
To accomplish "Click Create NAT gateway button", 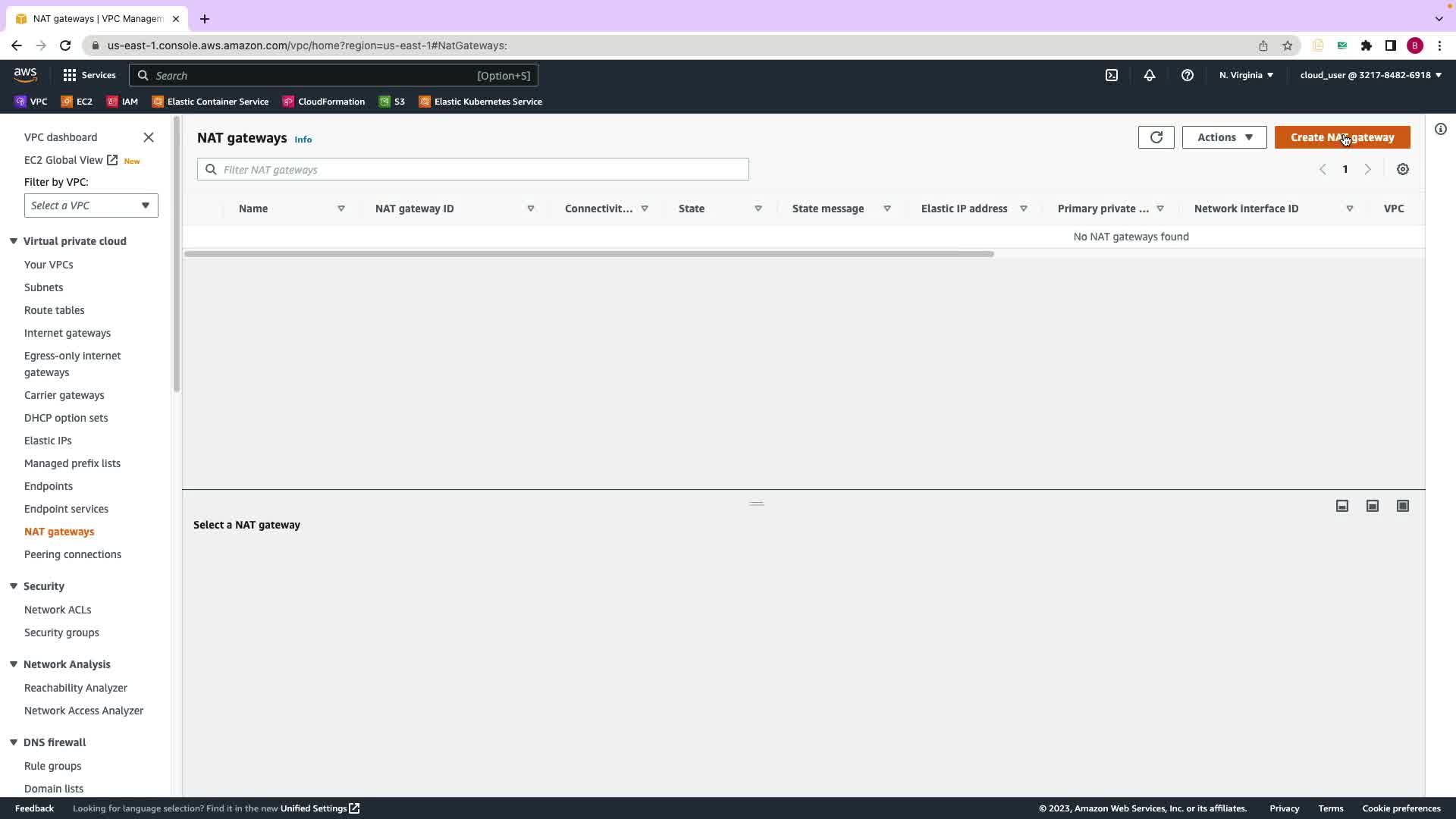I will (x=1342, y=137).
